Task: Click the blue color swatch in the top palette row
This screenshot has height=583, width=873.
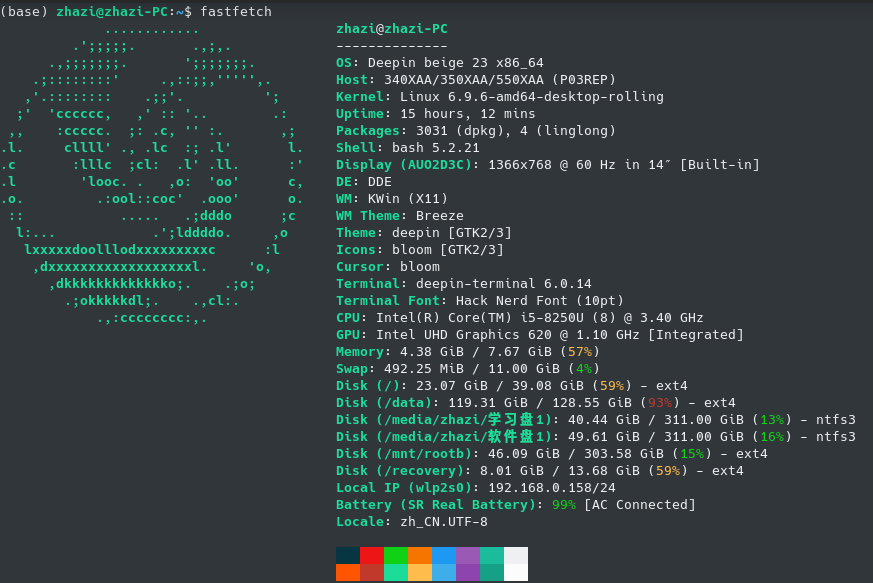Action: coord(444,555)
